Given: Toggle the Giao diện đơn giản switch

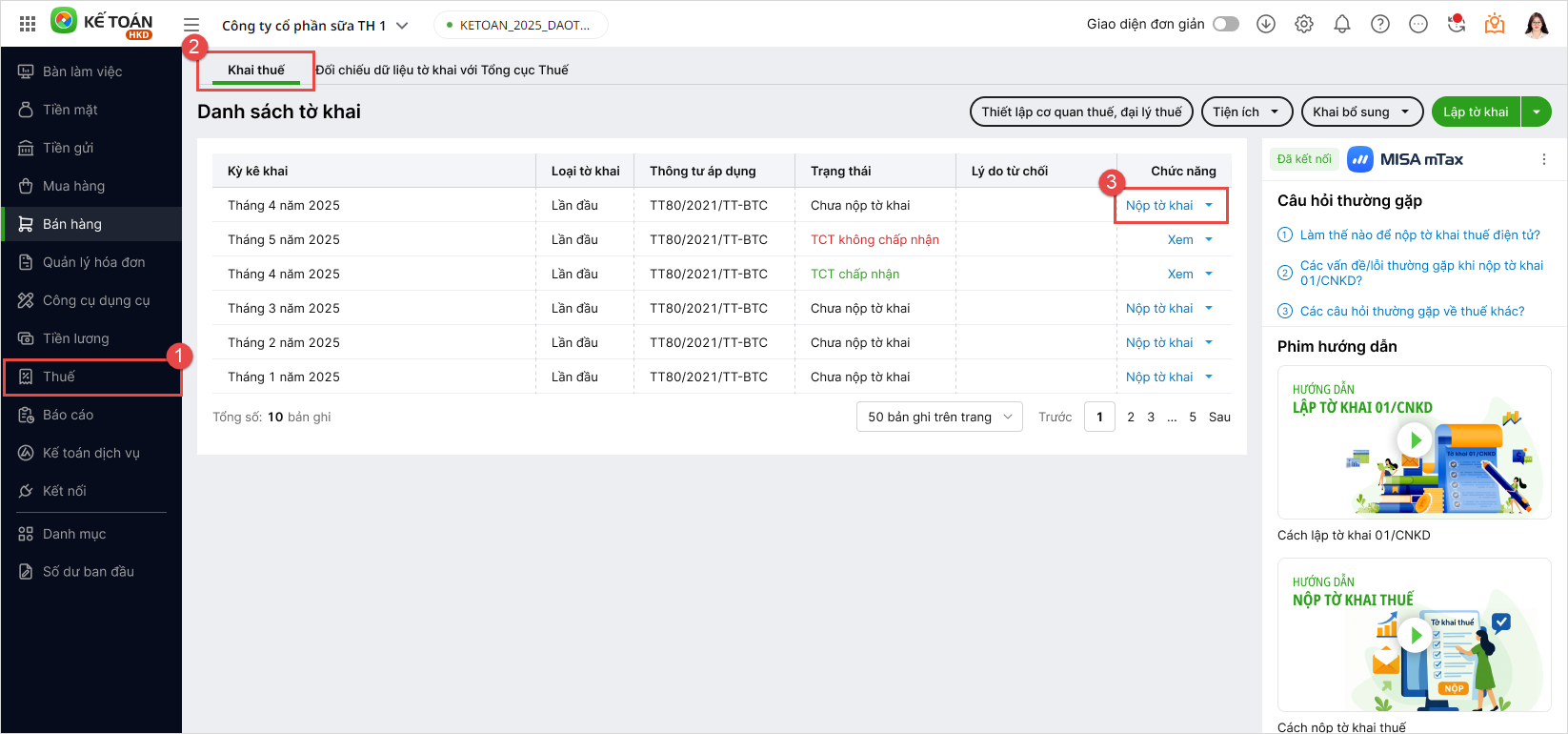Looking at the screenshot, I should 1226,24.
